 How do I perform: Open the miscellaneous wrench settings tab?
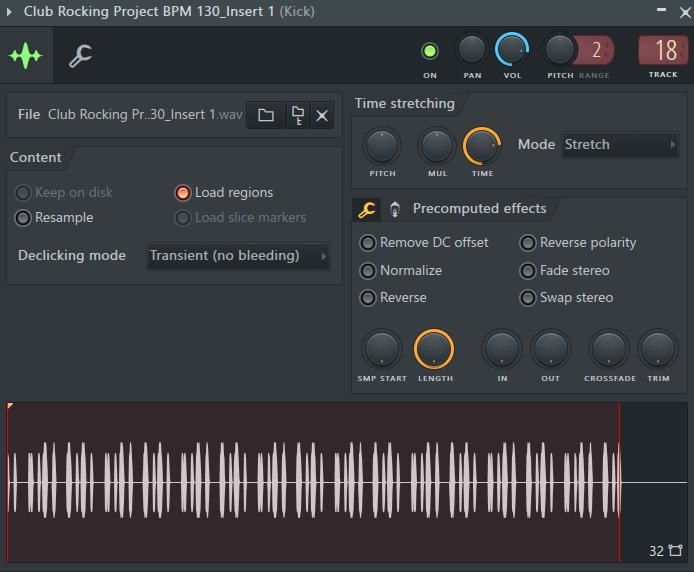80,56
